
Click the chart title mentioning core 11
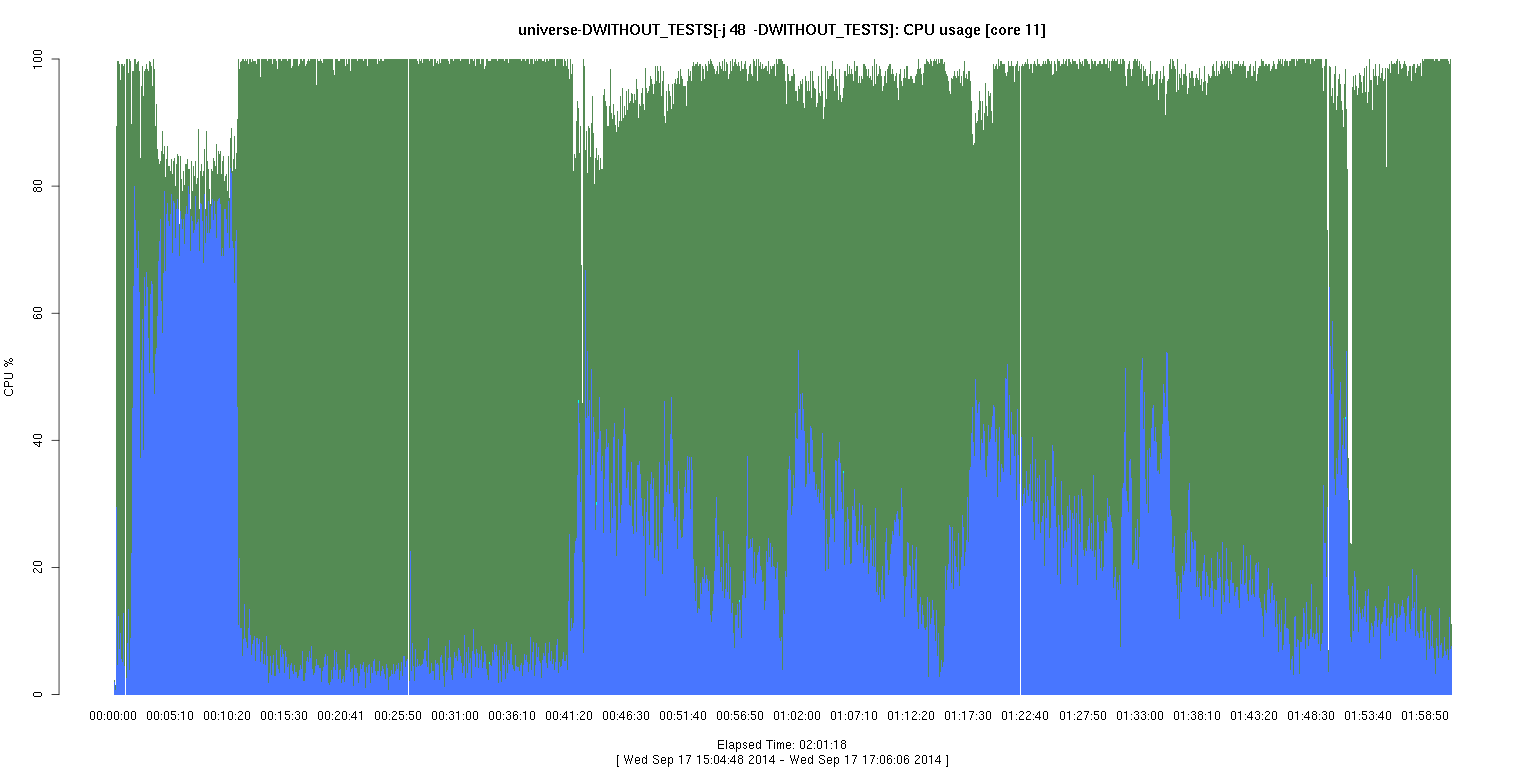(x=782, y=30)
